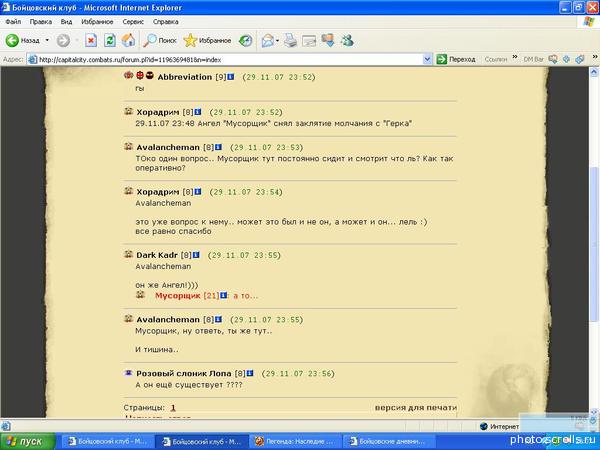The width and height of the screenshot is (600, 450).
Task: Stop page loading with the red X icon
Action: tap(91, 41)
